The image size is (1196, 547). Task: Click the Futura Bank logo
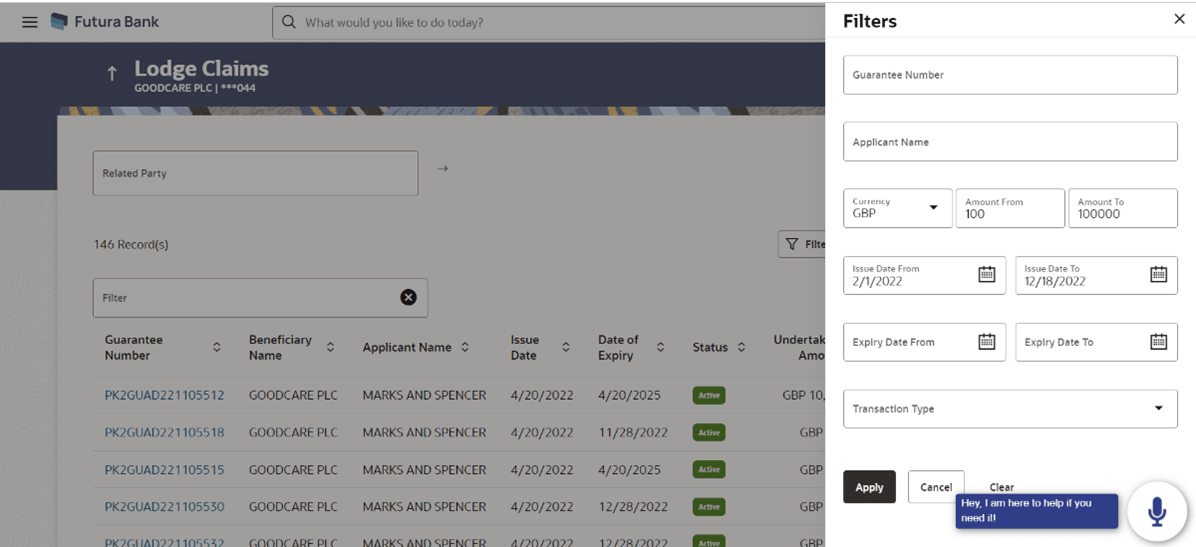click(104, 22)
